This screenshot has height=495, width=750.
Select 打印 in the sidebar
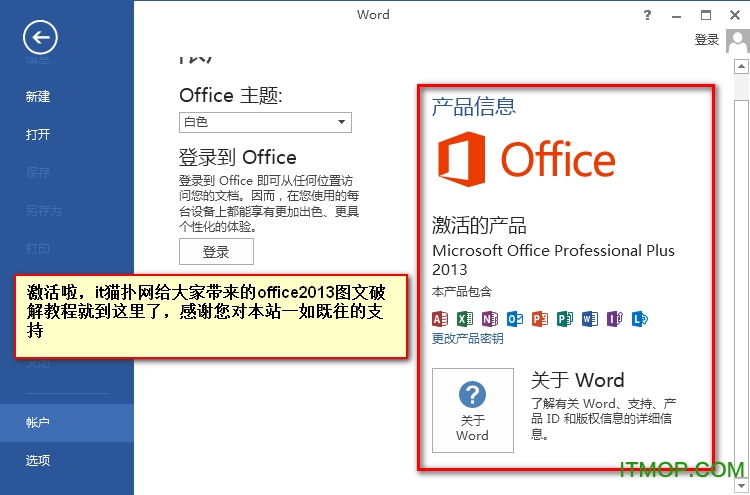click(38, 249)
